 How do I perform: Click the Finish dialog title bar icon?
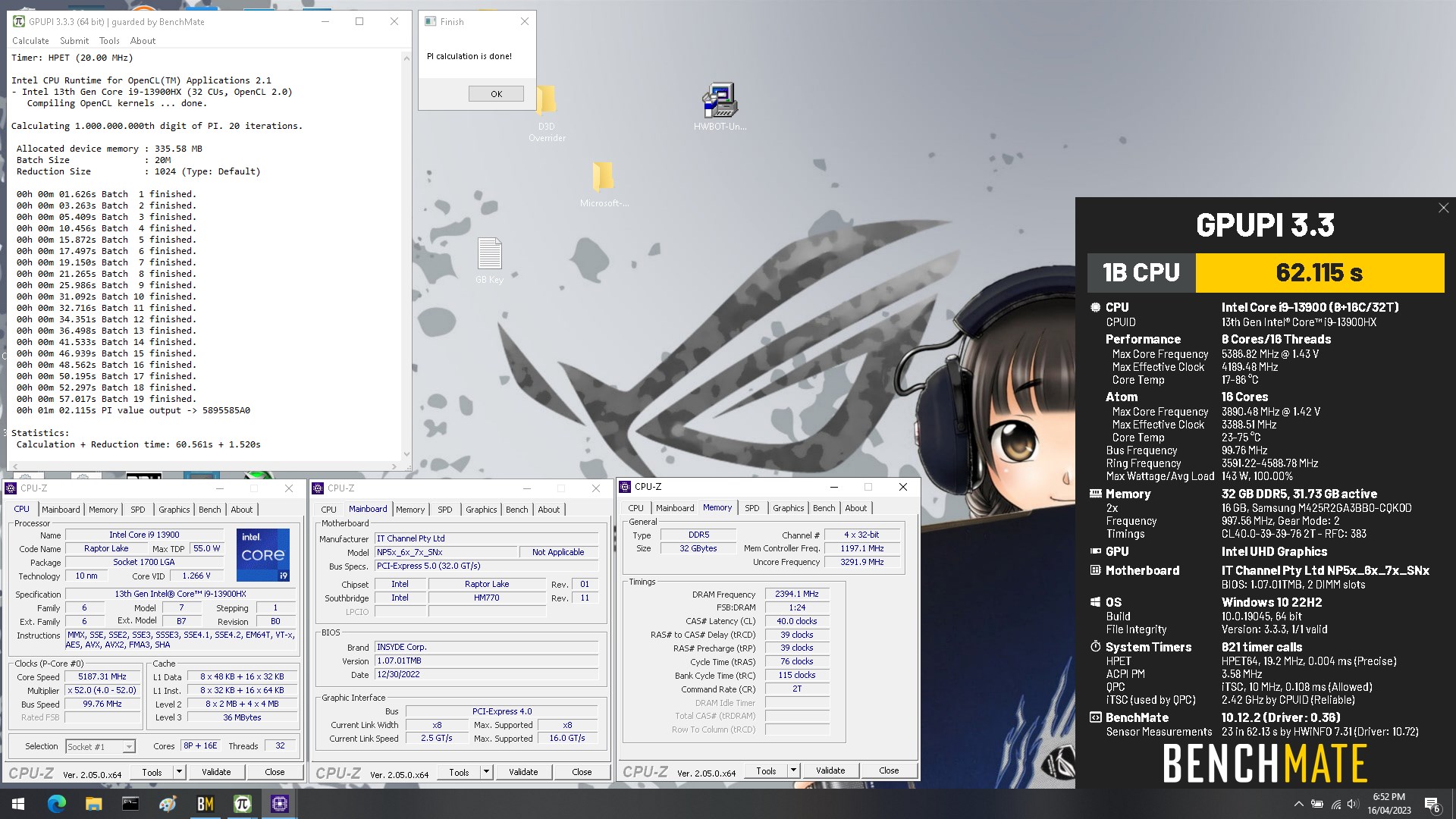pos(430,21)
